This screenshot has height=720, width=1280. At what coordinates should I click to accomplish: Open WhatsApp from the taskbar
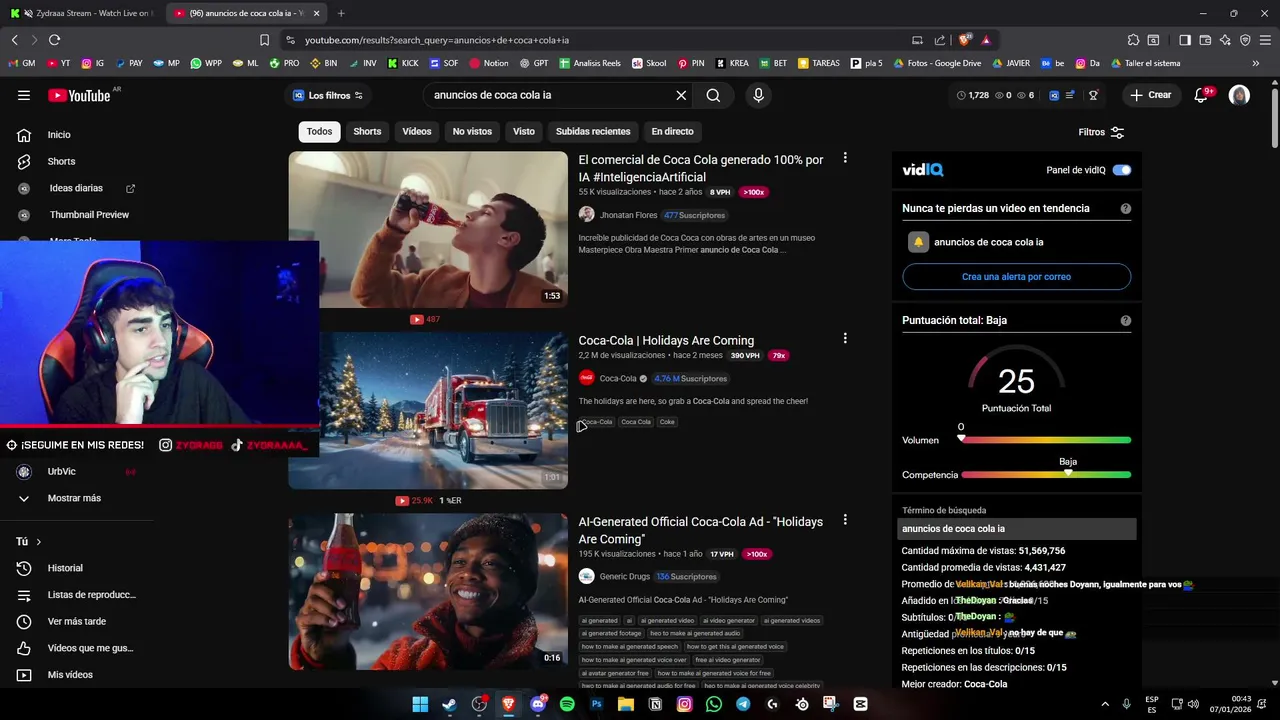[713, 704]
